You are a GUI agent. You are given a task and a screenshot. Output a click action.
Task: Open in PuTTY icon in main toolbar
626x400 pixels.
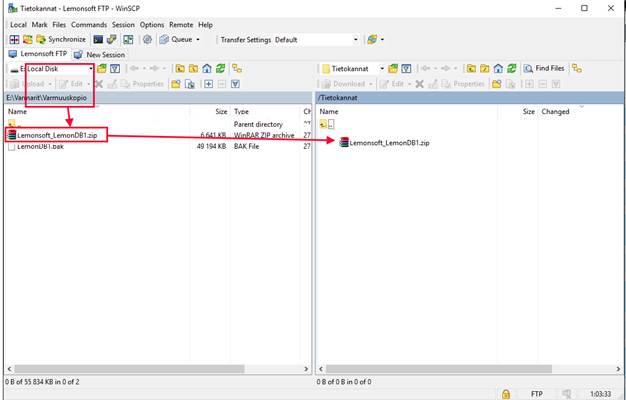coord(111,40)
